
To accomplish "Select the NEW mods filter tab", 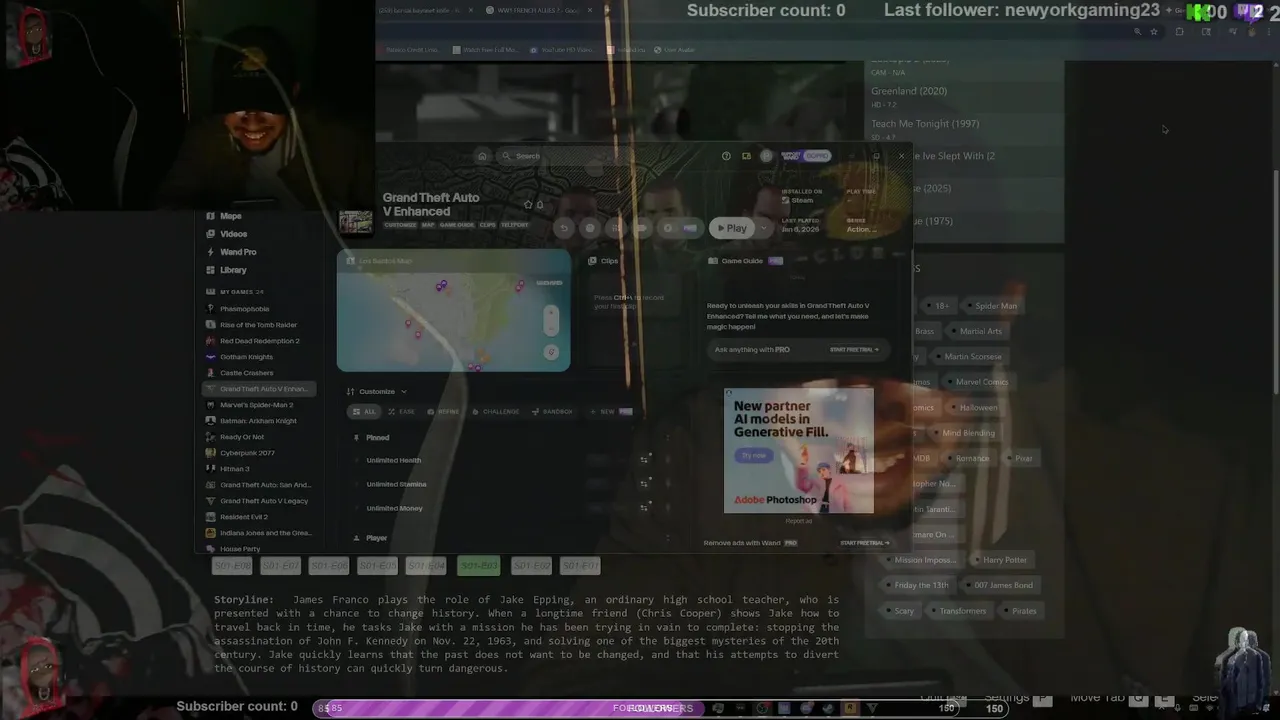I will click(x=610, y=412).
